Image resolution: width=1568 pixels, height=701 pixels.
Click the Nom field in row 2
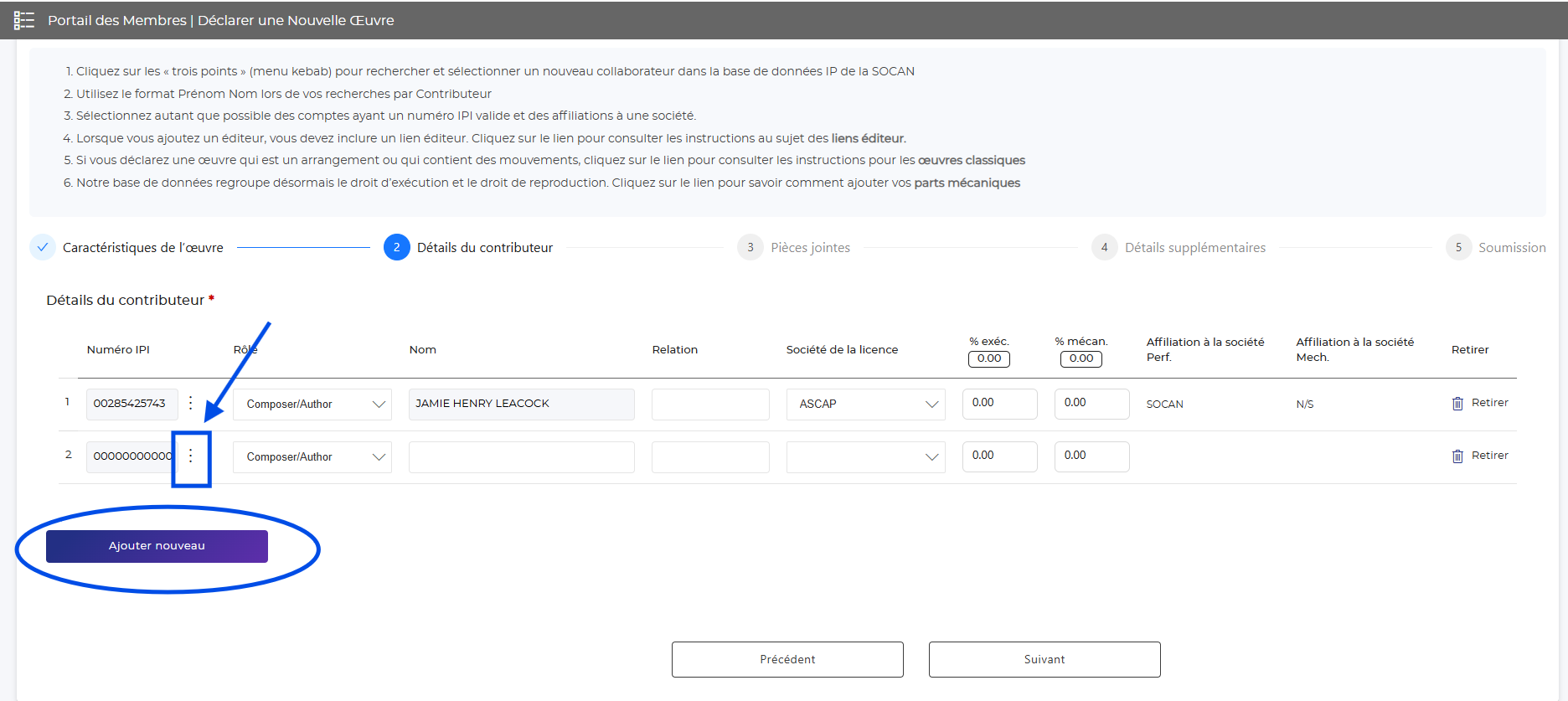tap(521, 456)
